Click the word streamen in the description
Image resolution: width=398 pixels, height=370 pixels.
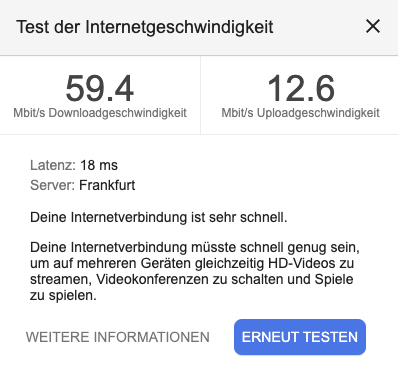point(60,279)
